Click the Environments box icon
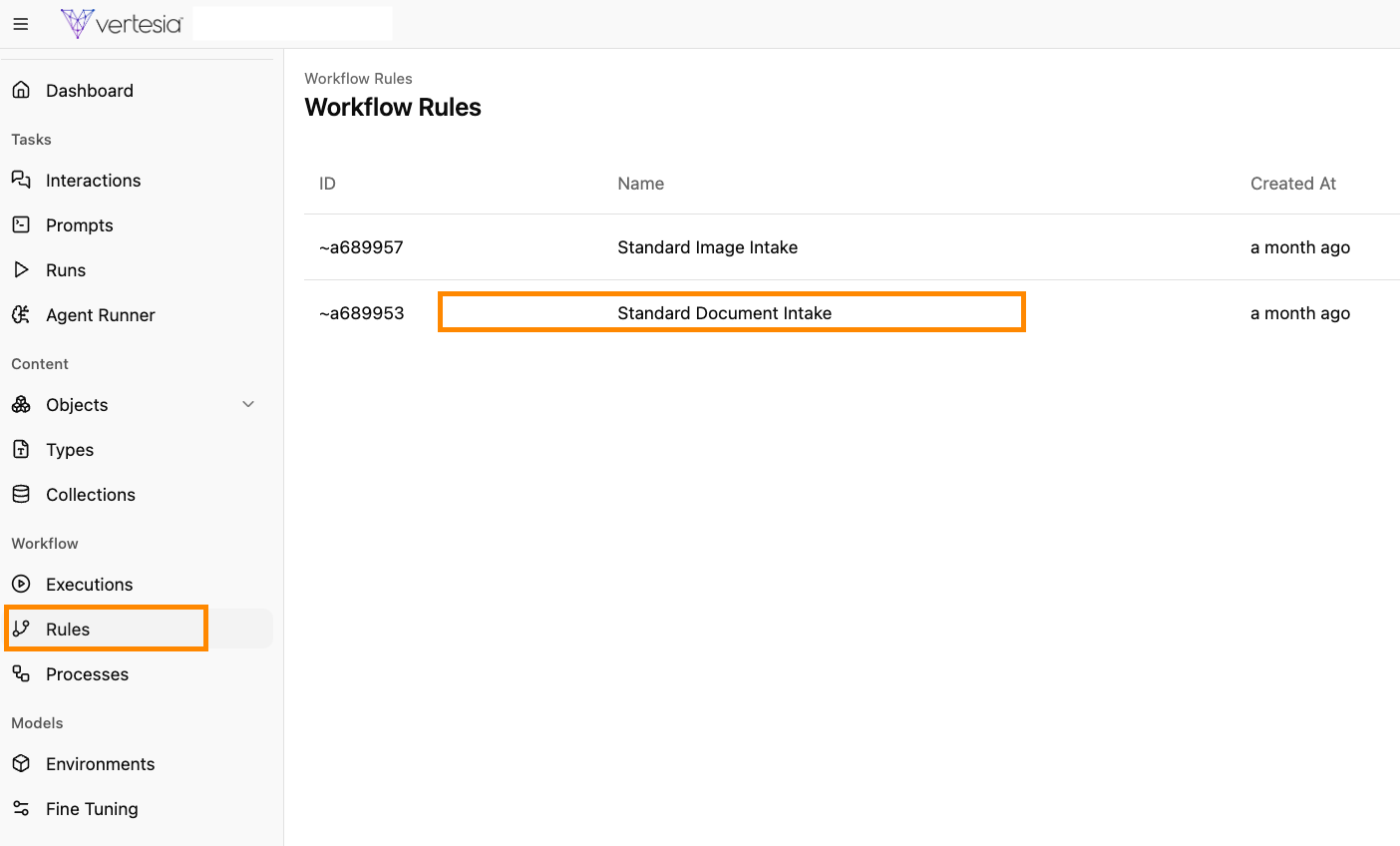 (x=21, y=763)
